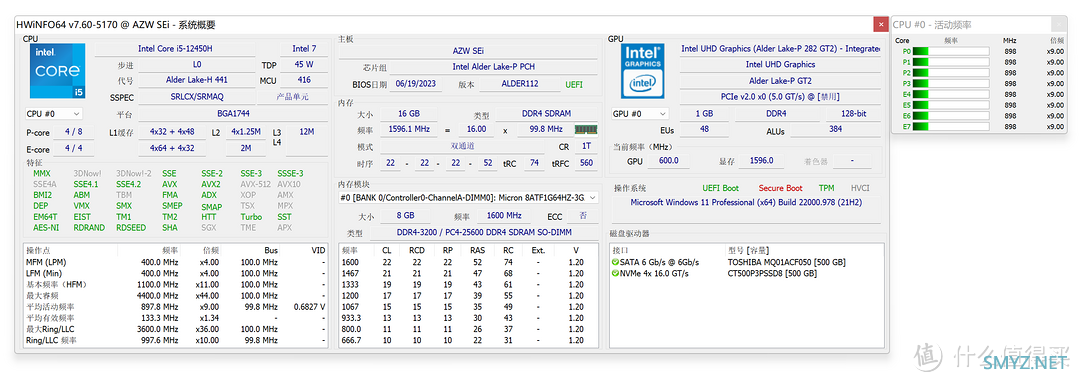Click the ALUs value 384

835,129
